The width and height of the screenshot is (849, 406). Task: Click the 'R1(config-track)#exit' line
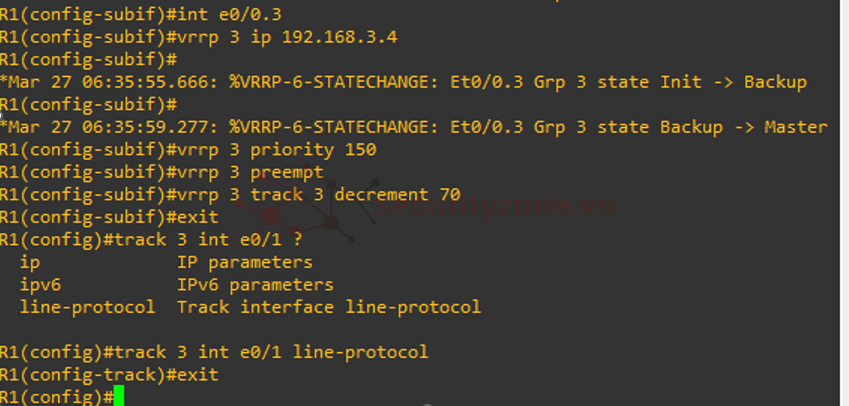pos(109,375)
